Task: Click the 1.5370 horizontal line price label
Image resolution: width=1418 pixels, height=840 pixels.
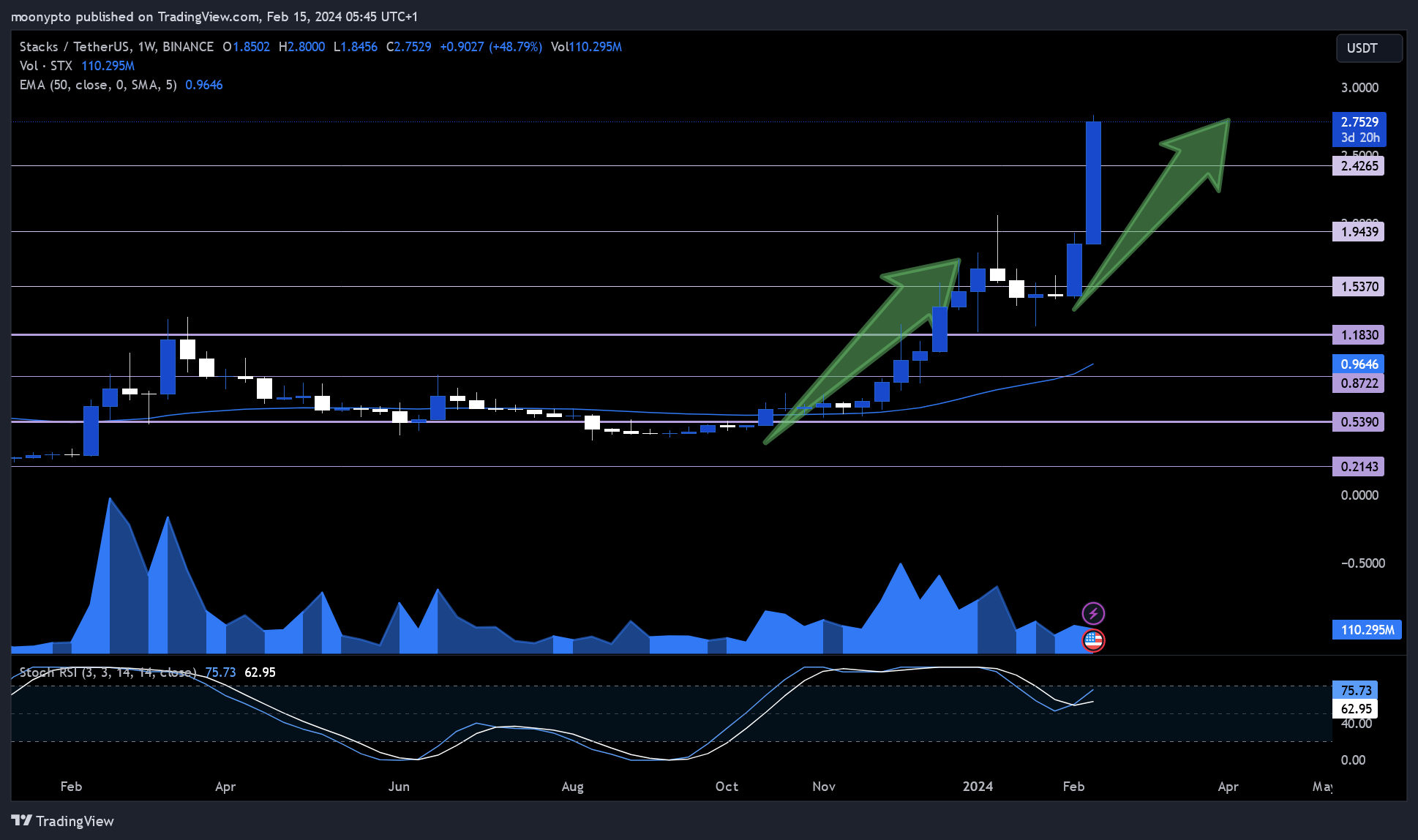Action: click(x=1359, y=287)
